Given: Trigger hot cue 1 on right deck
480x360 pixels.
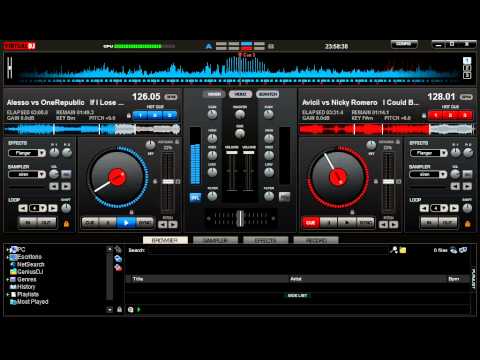Looking at the screenshot, I should 436,116.
